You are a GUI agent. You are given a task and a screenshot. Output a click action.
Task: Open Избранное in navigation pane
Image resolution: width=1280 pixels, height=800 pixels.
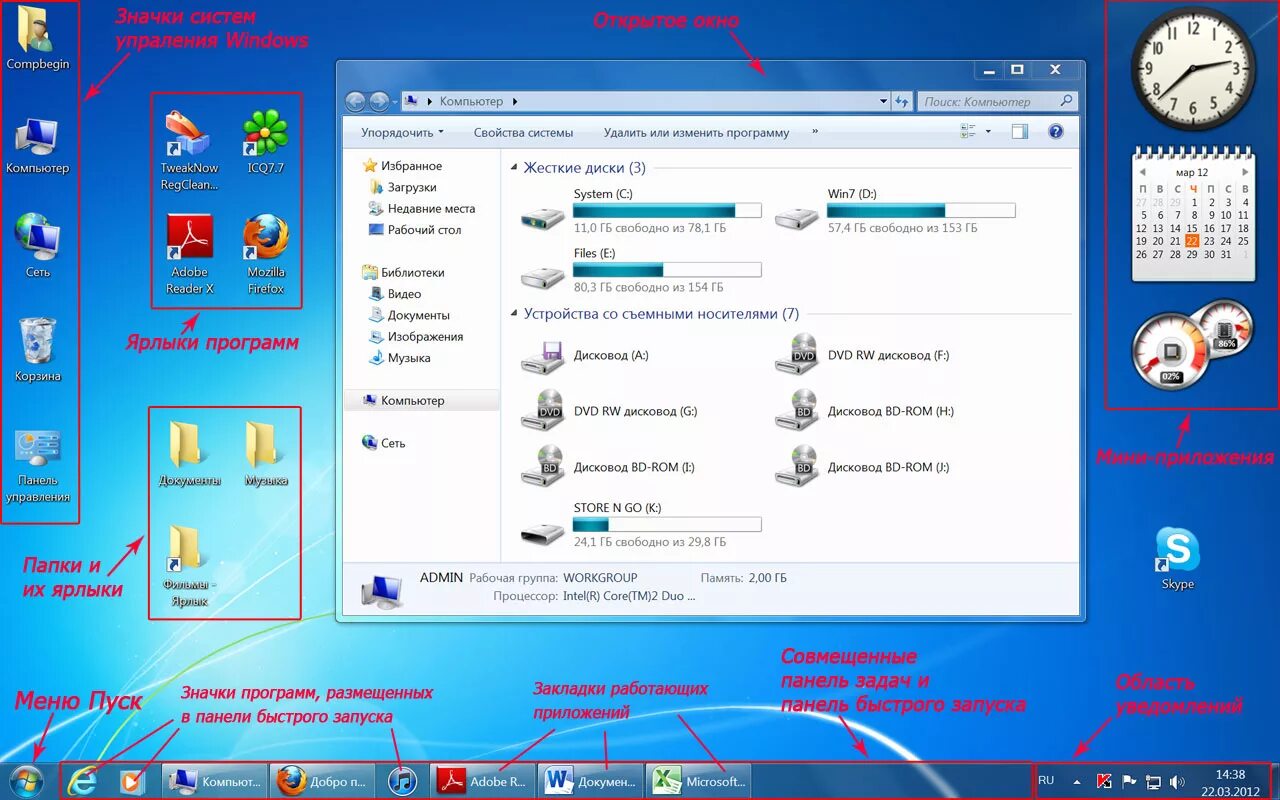pyautogui.click(x=403, y=166)
